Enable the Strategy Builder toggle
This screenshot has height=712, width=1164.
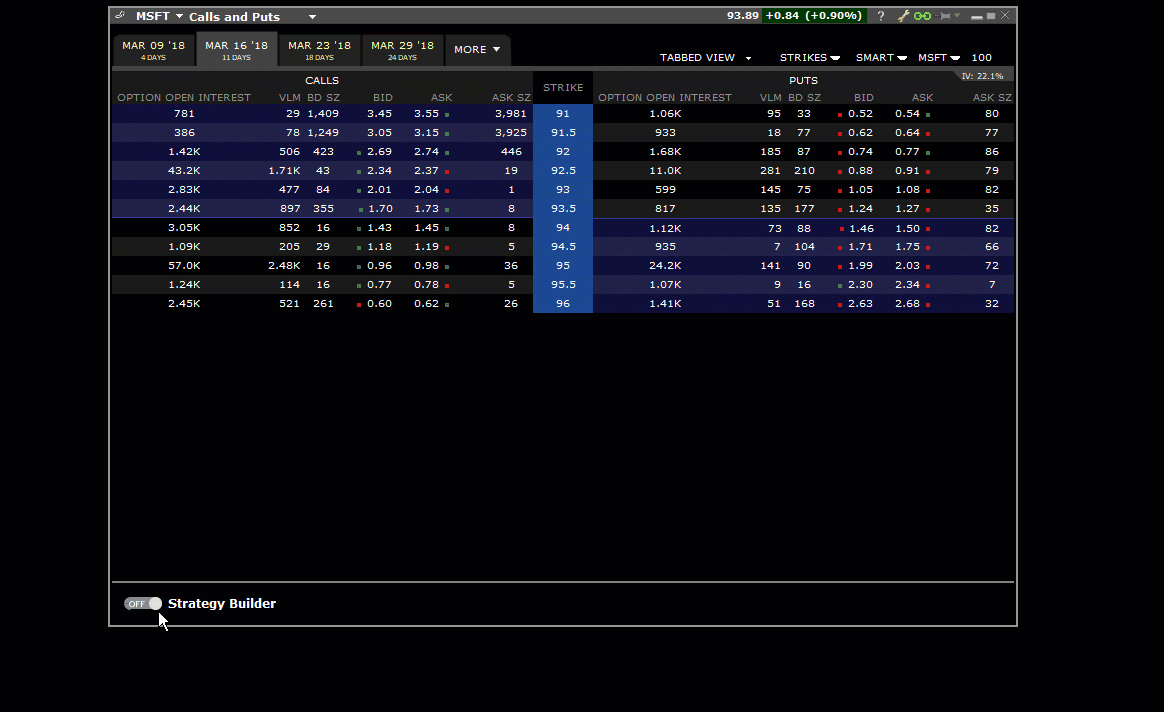(x=141, y=603)
